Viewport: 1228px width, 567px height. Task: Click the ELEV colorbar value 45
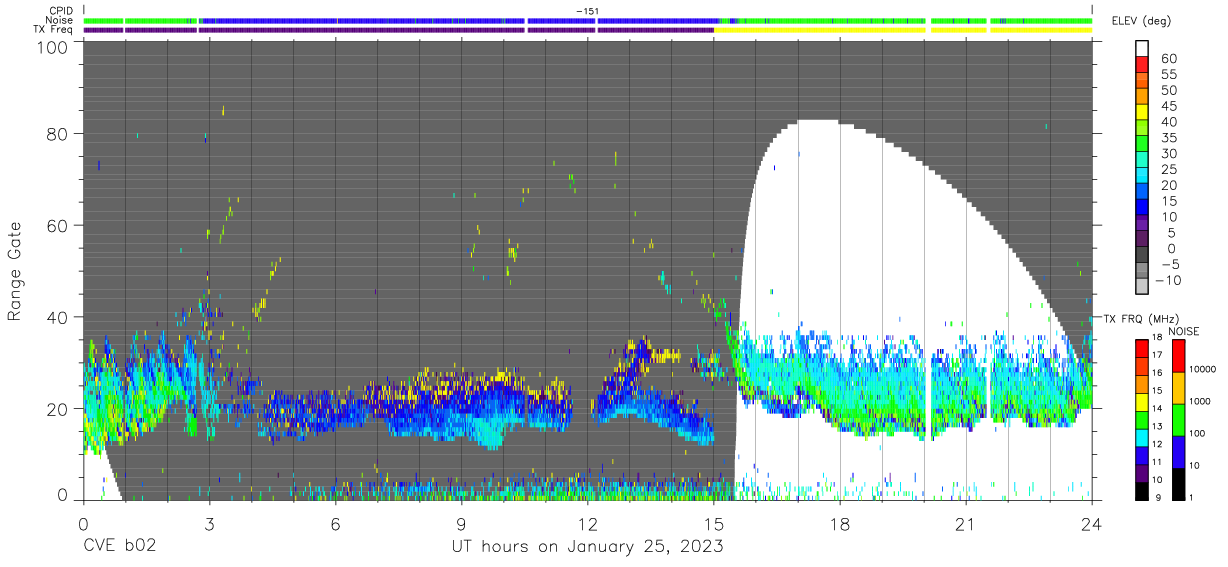tap(1170, 106)
